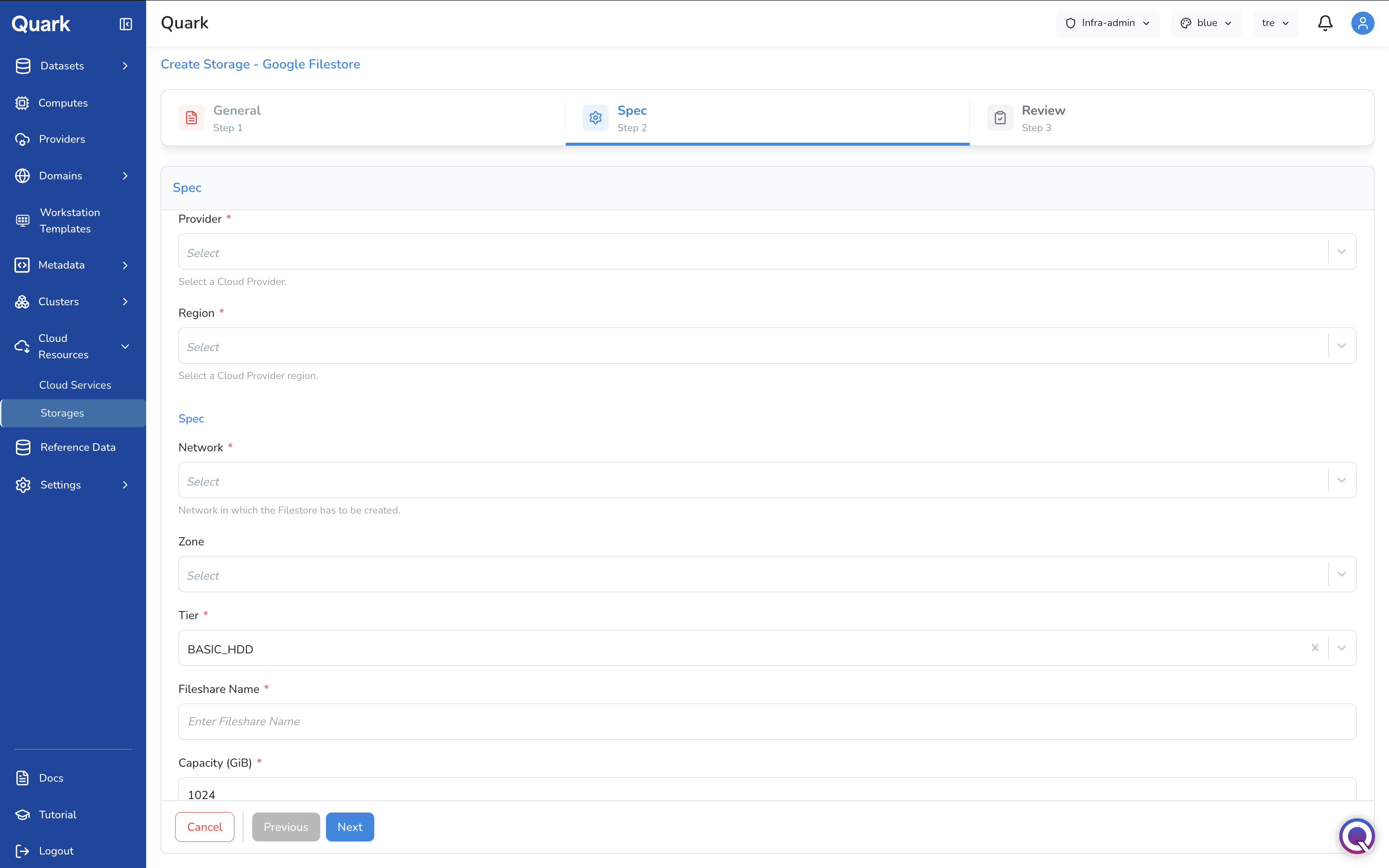This screenshot has width=1389, height=868.
Task: Expand the Settings menu chevron
Action: [125, 485]
